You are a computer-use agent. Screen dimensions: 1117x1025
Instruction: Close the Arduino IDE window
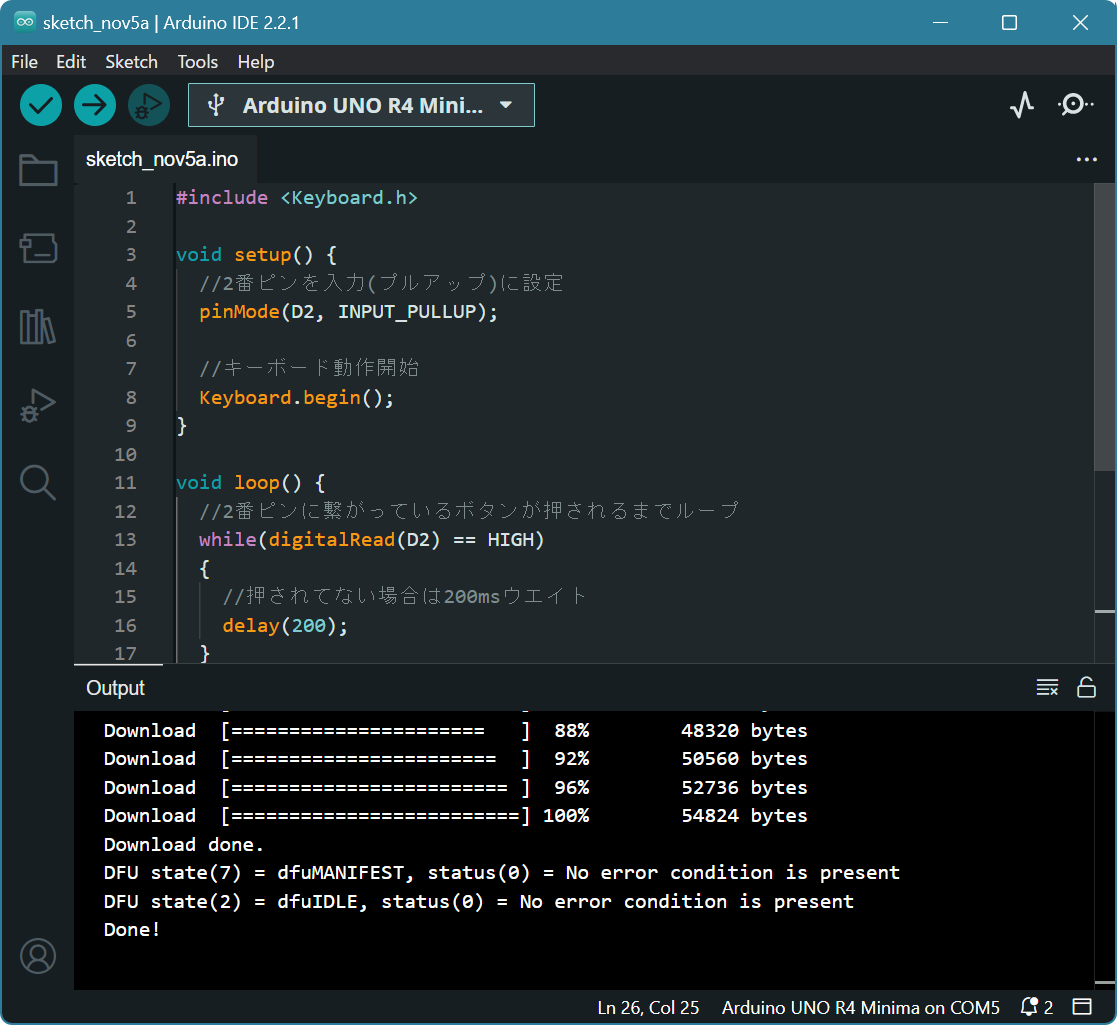click(1080, 23)
